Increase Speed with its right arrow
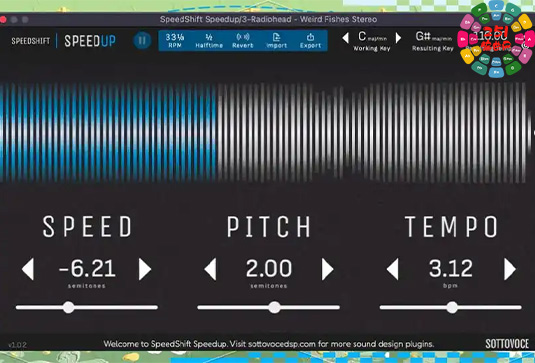Screen dimensions: 535x363 (145, 269)
